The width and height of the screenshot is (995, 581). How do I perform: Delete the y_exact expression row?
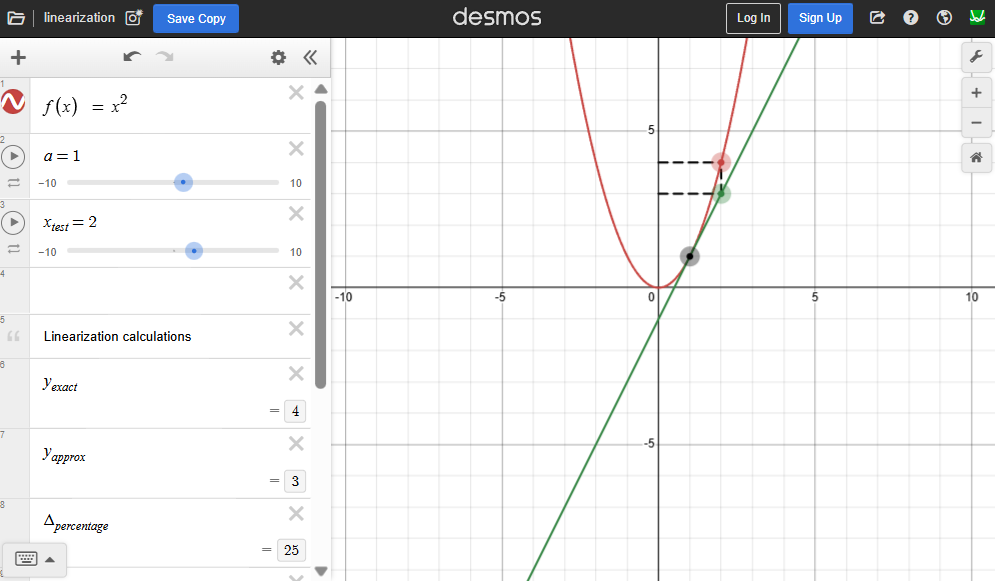click(x=296, y=374)
